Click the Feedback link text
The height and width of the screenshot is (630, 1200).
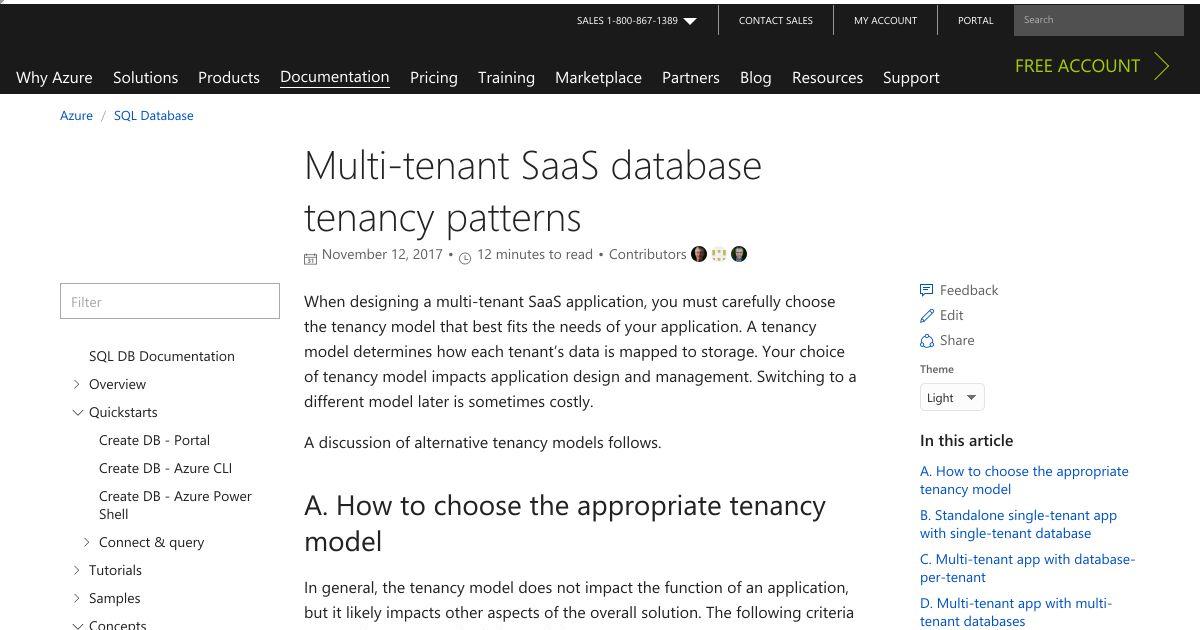[x=969, y=290]
